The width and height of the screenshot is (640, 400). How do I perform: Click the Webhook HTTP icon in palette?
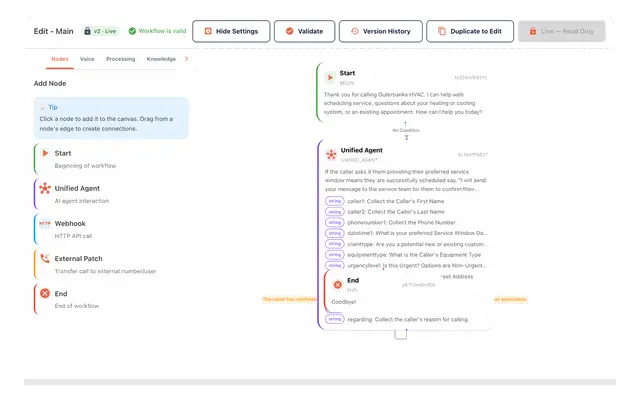point(45,223)
